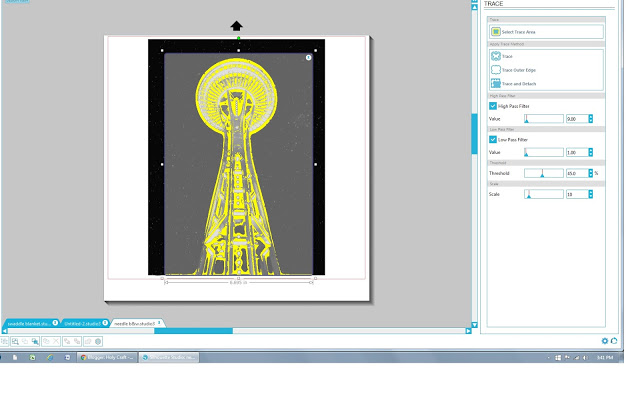Image resolution: width=640 pixels, height=400 pixels.
Task: Click the green rotation handle above image
Action: (238, 38)
